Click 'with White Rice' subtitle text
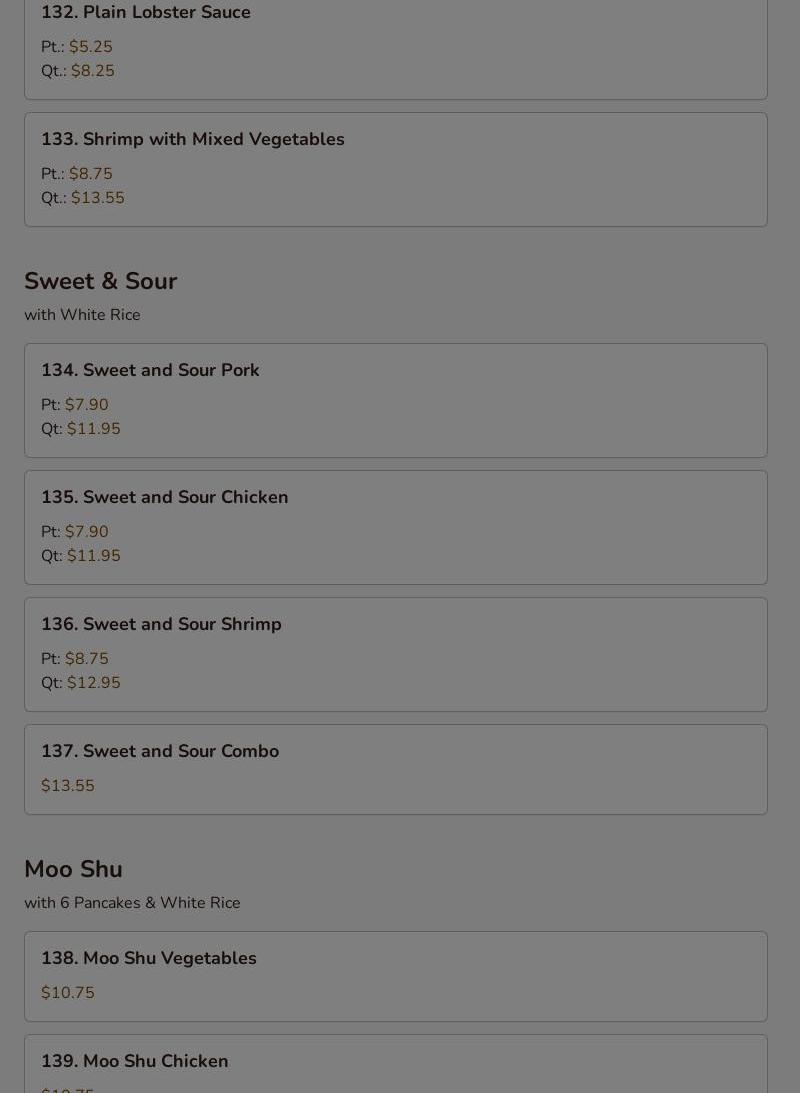This screenshot has height=1093, width=800. tap(82, 315)
